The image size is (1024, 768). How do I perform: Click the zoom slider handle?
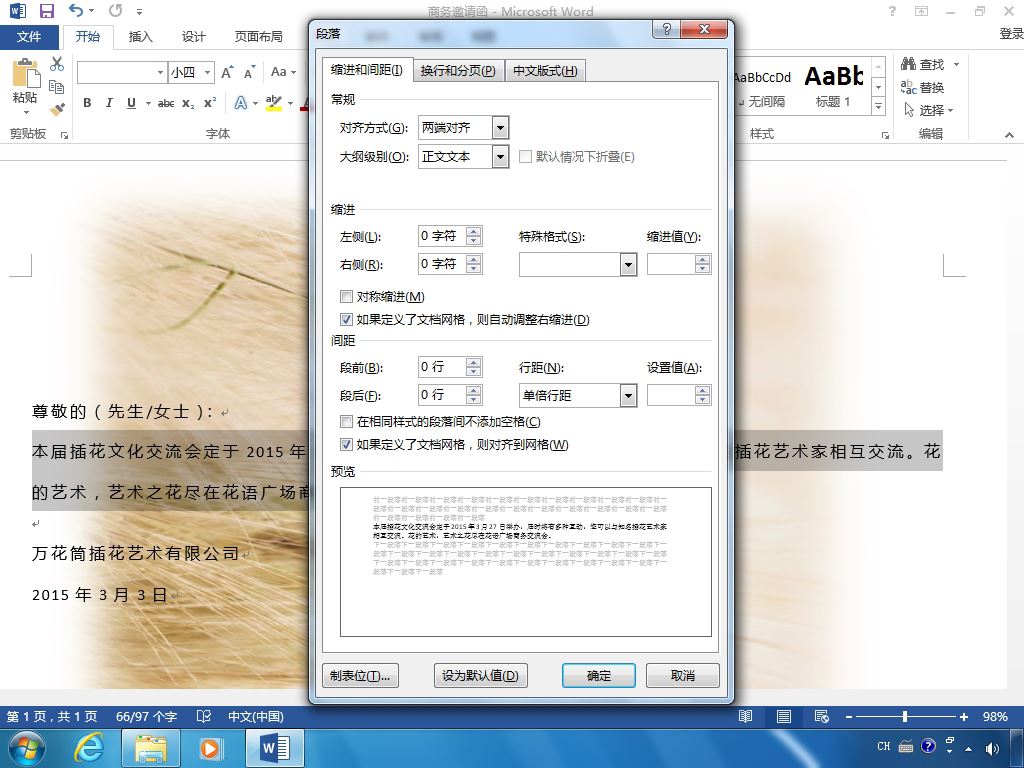[x=904, y=716]
